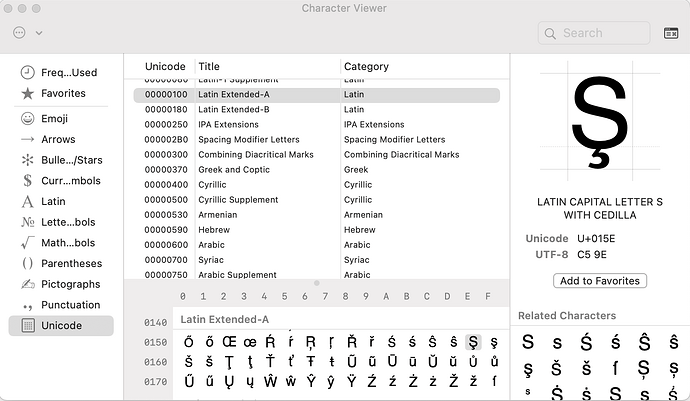Click the Add to Favorites button

(x=599, y=281)
